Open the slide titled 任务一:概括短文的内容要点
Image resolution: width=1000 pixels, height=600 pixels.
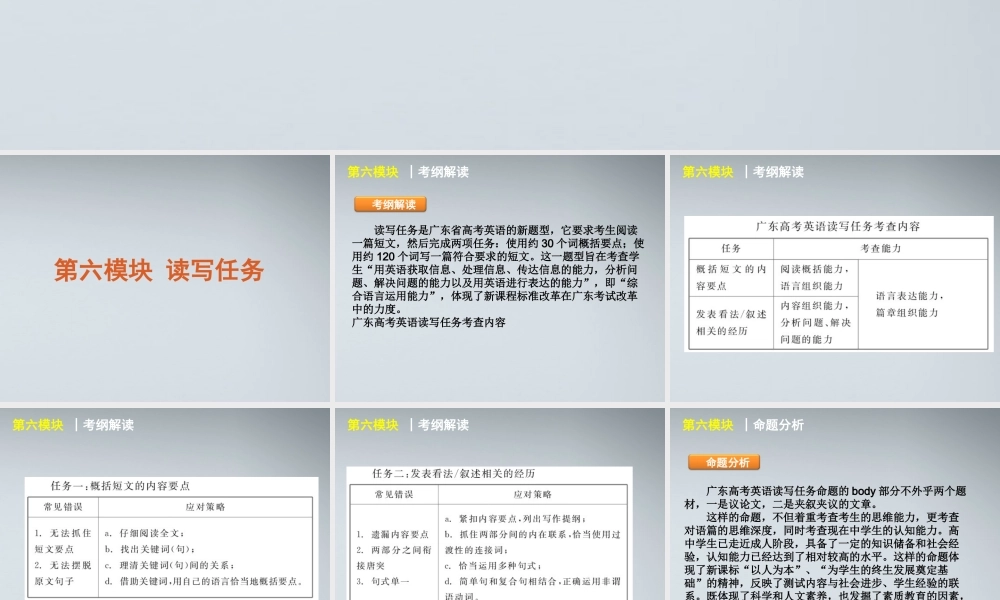pos(165,504)
